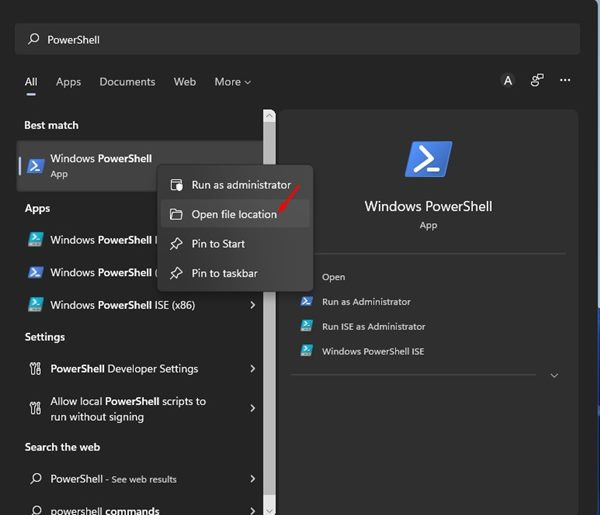This screenshot has width=600, height=515.
Task: Expand the powershell commands chevron
Action: pos(253,511)
